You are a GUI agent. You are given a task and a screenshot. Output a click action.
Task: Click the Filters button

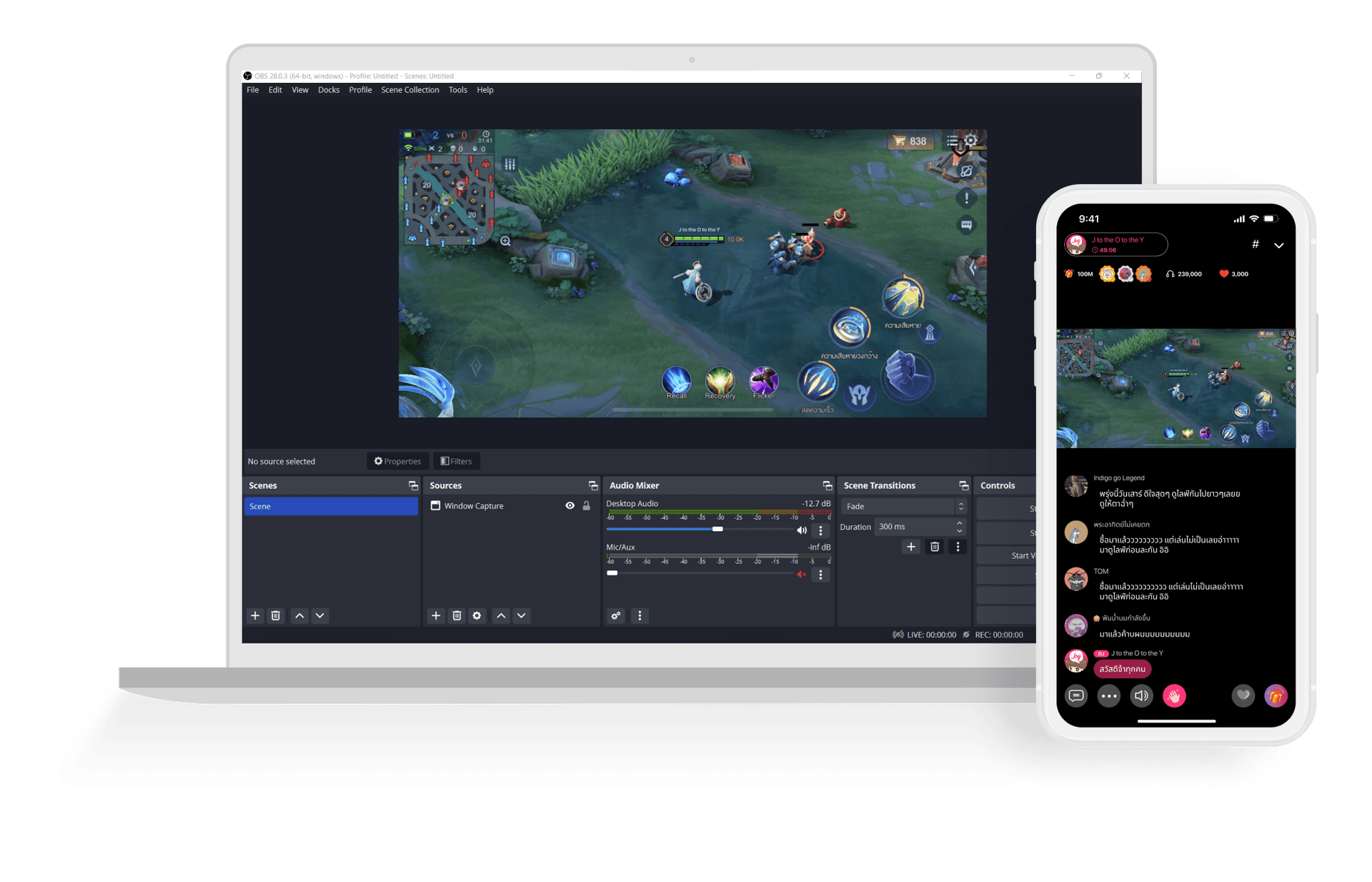(x=456, y=461)
